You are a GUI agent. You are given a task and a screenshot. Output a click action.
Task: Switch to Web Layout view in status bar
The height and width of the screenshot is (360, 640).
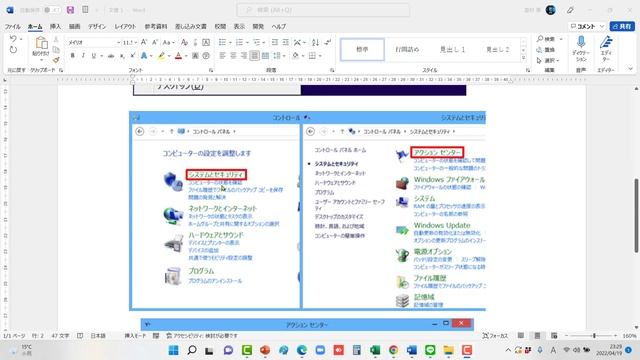(x=554, y=336)
